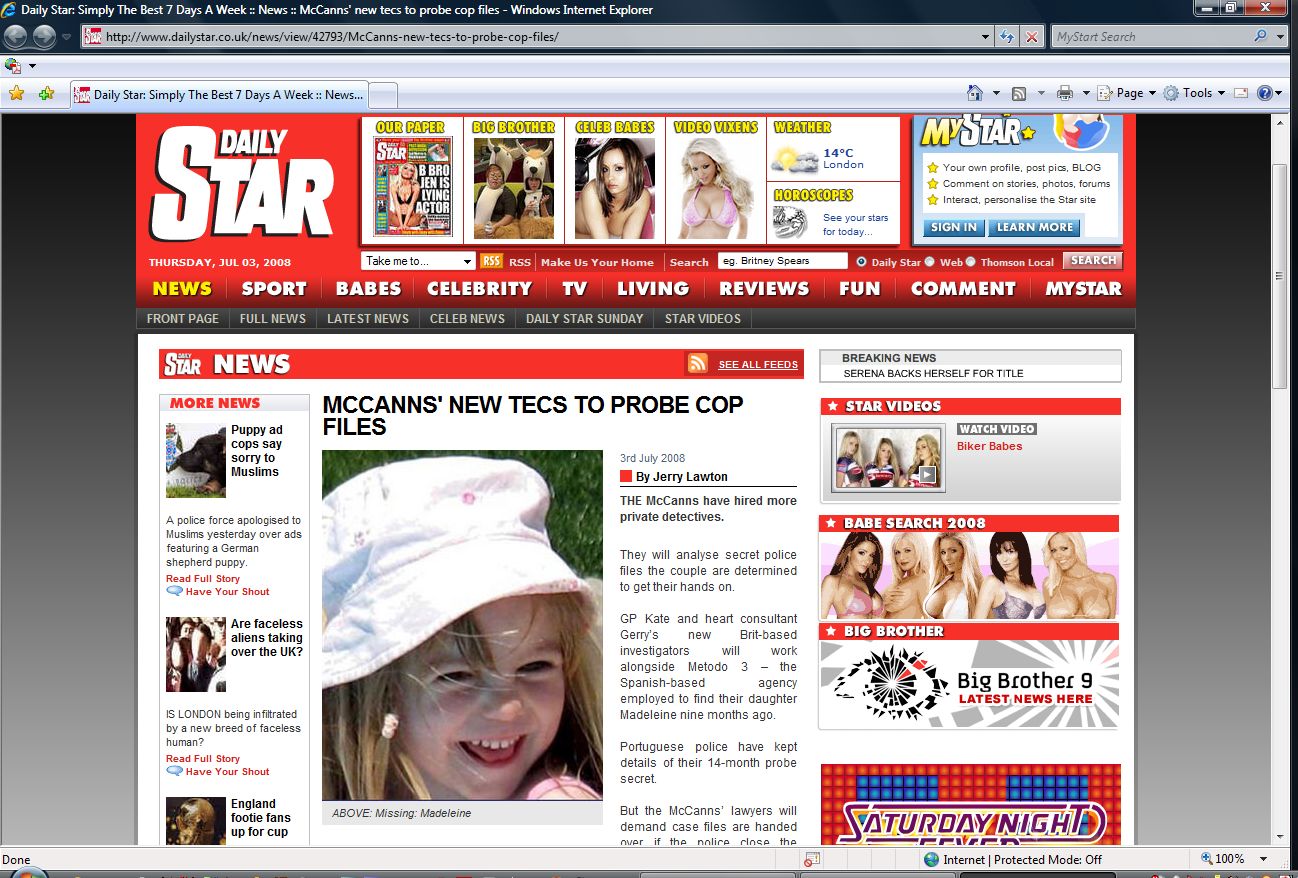Click the browser Back arrow button

pos(16,37)
